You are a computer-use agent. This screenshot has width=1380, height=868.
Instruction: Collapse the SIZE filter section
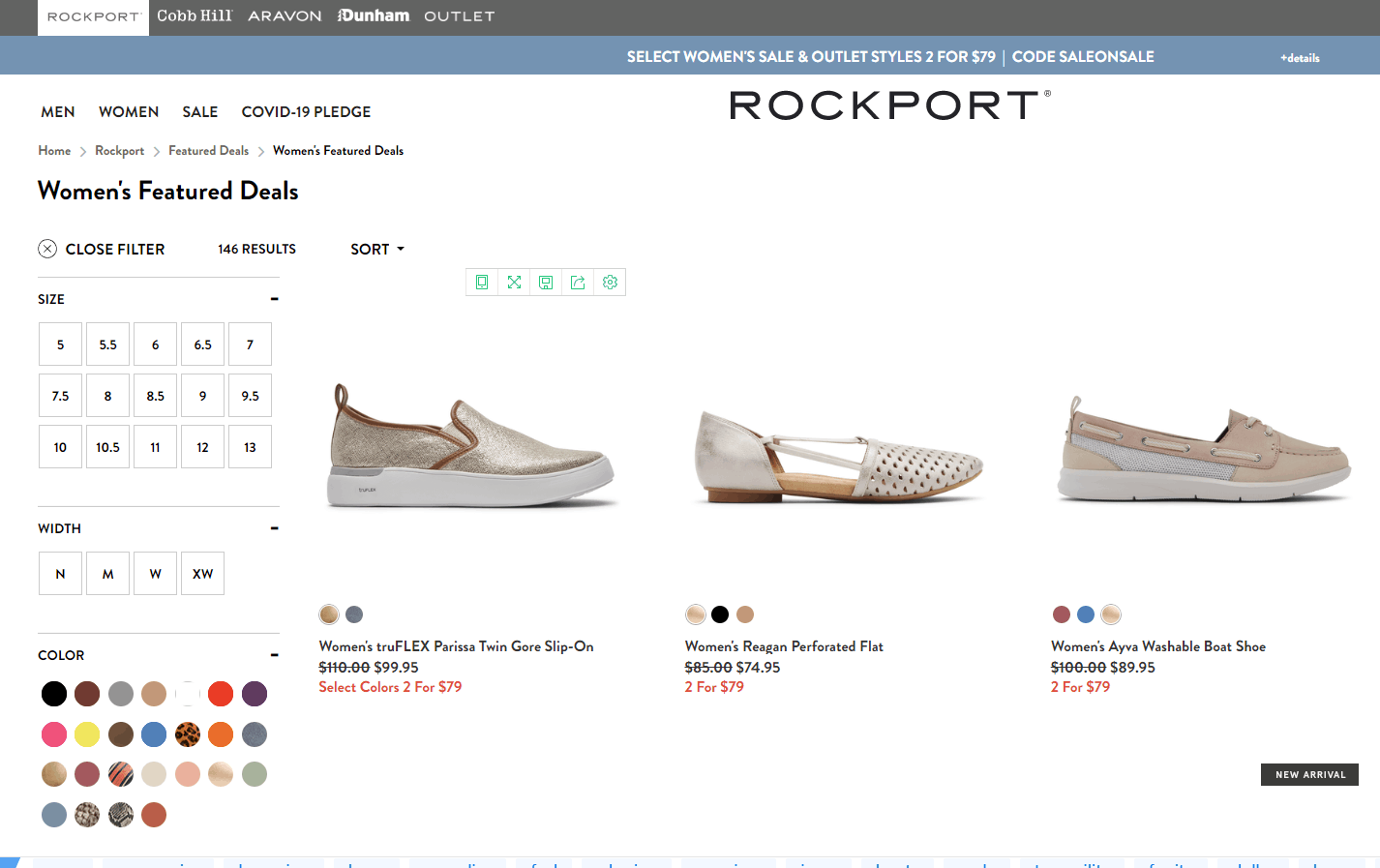pos(275,299)
